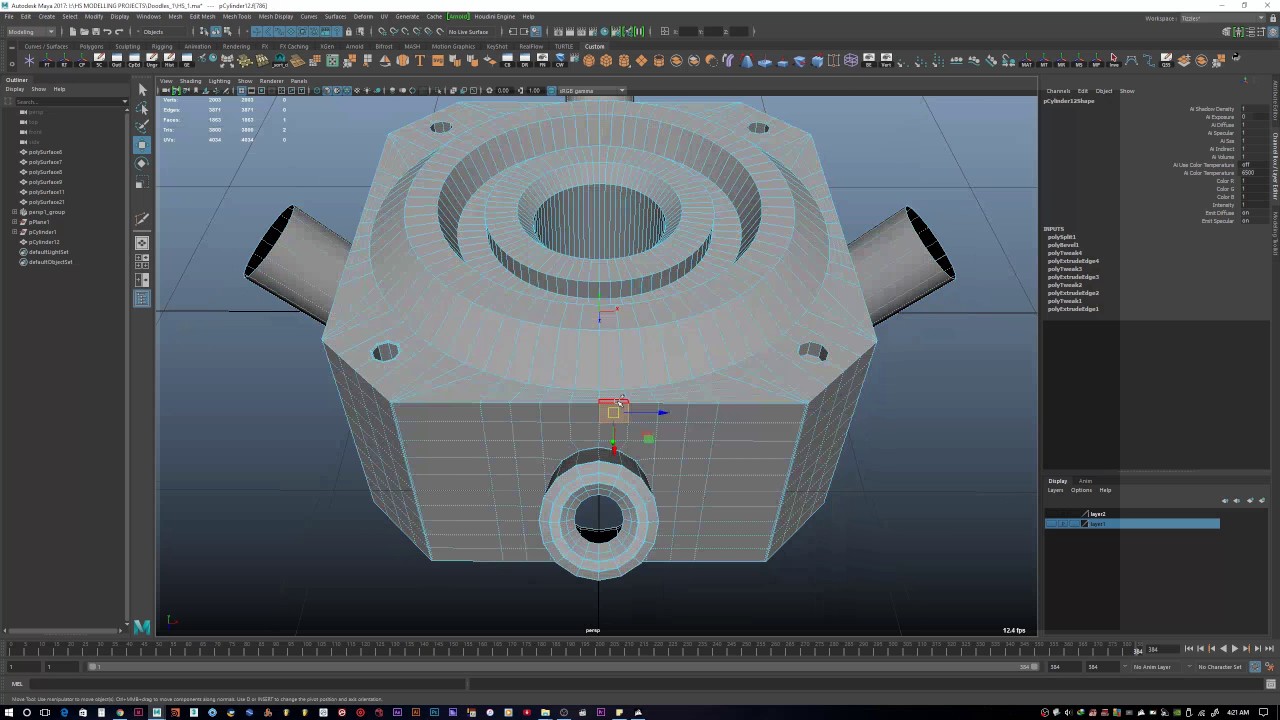The image size is (1280, 720).
Task: Choose the Move tool in toolbox
Action: tap(142, 145)
